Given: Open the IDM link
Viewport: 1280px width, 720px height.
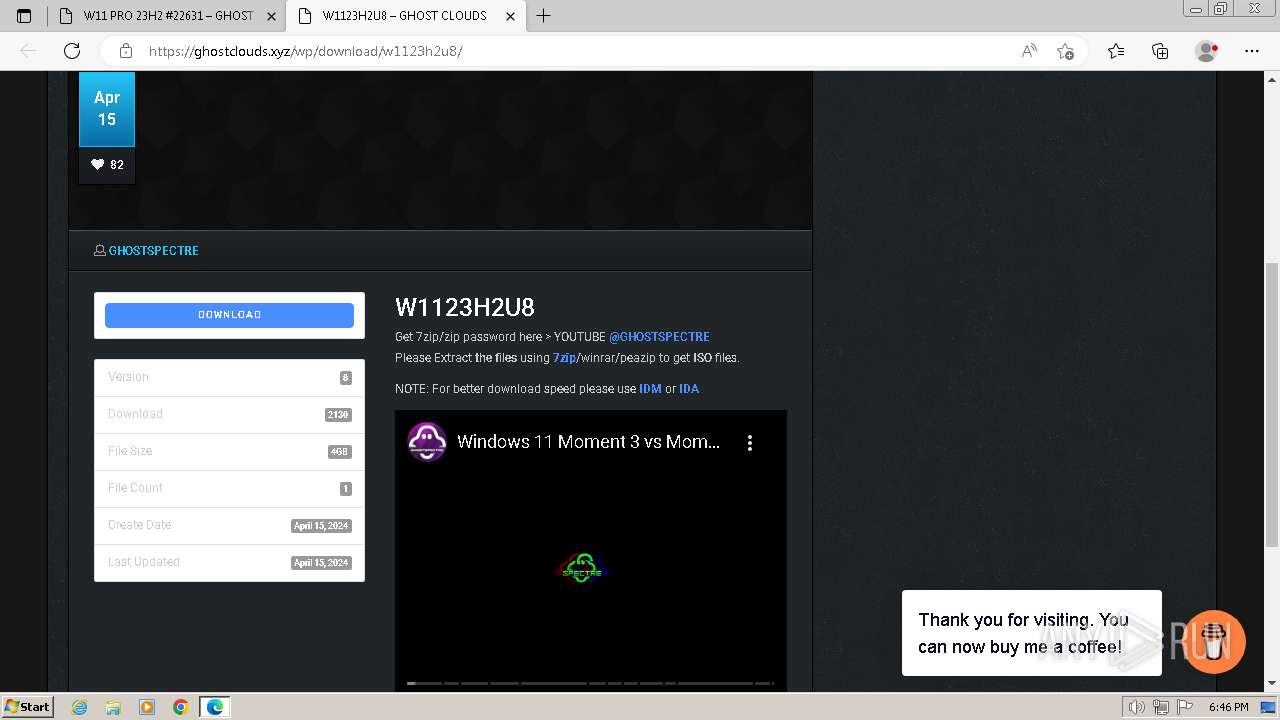Looking at the screenshot, I should click(650, 389).
